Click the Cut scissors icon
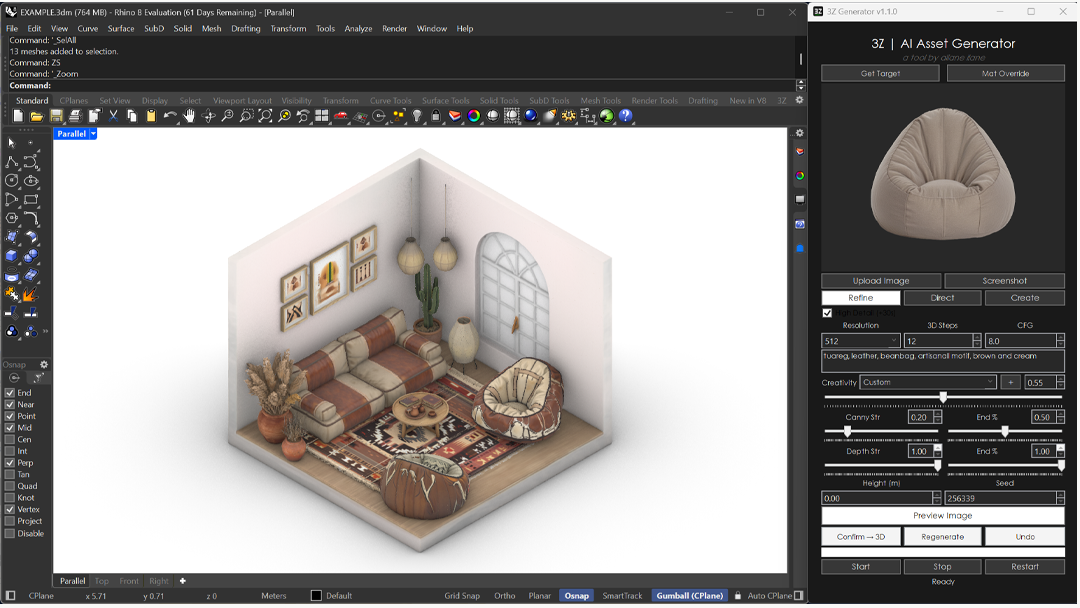Screen dimensions: 1080x608 [x=113, y=116]
